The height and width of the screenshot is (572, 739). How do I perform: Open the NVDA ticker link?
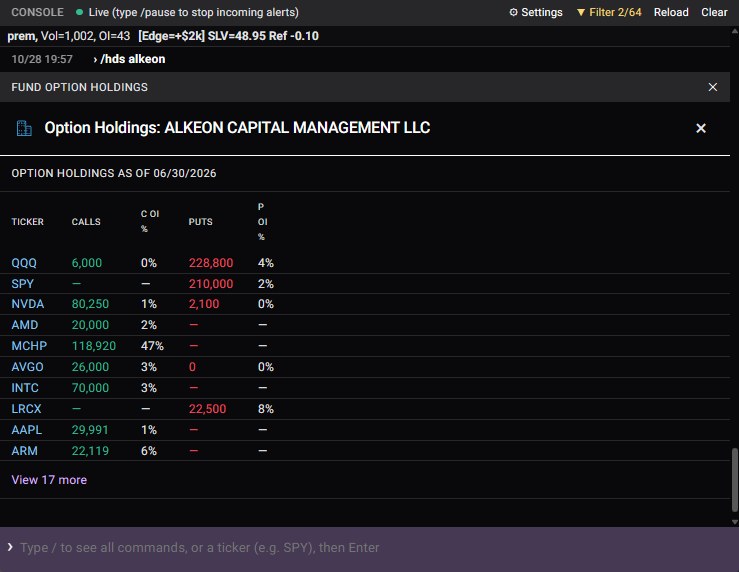(x=27, y=304)
